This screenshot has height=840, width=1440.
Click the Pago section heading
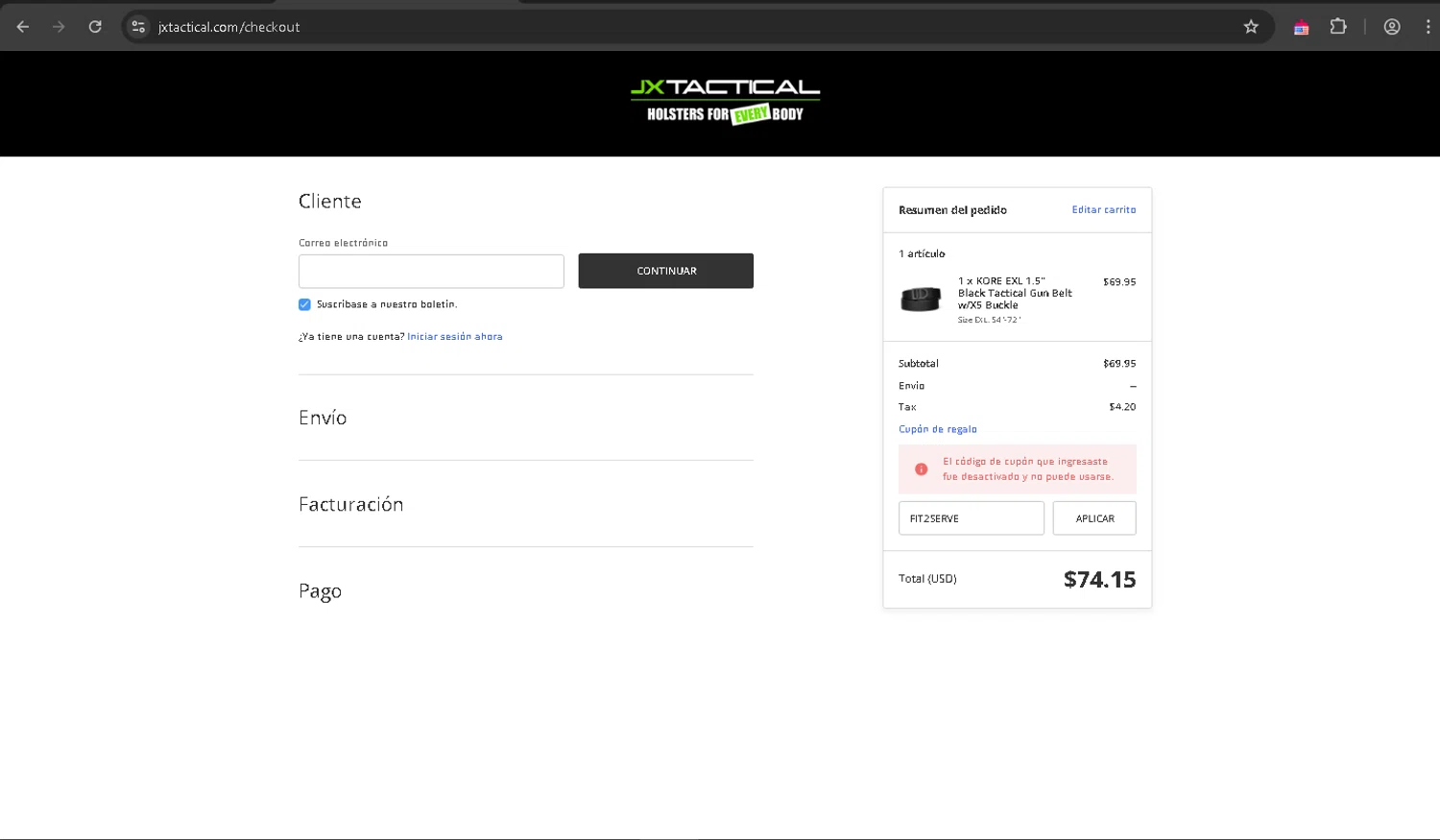[320, 591]
